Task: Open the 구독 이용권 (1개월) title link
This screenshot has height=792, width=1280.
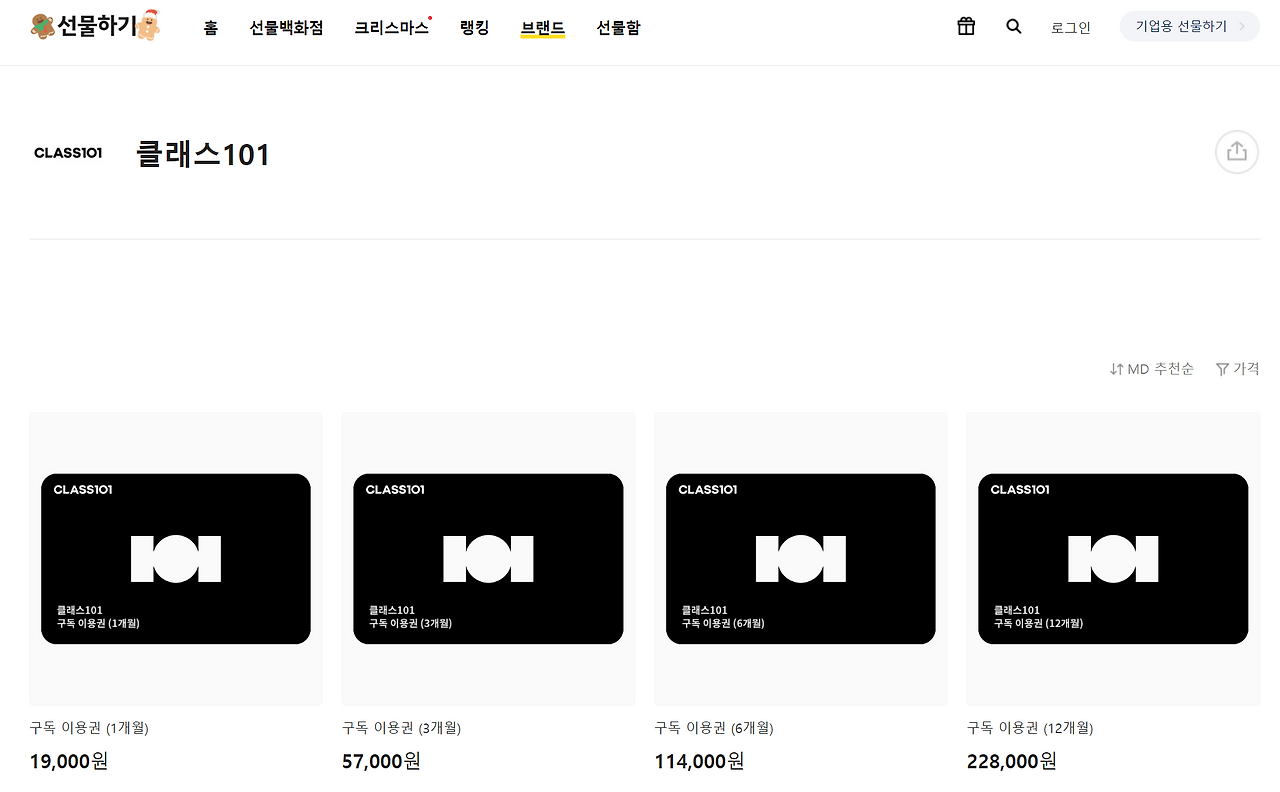Action: 89,728
